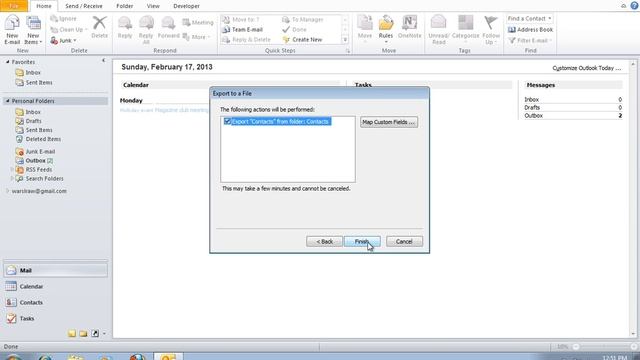Uncheck Export Contacts from folder checkbox
Screen dimensions: 640x360
(x=227, y=121)
